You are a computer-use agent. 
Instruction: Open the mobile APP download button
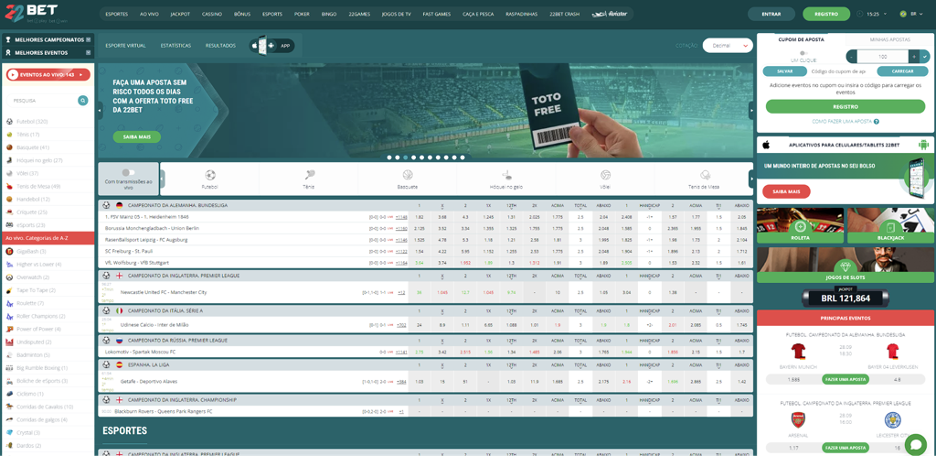[x=272, y=45]
